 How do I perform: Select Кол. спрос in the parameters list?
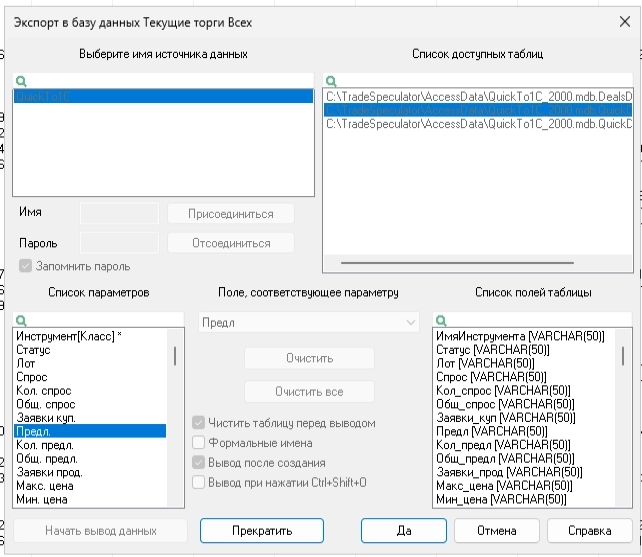click(x=46, y=389)
